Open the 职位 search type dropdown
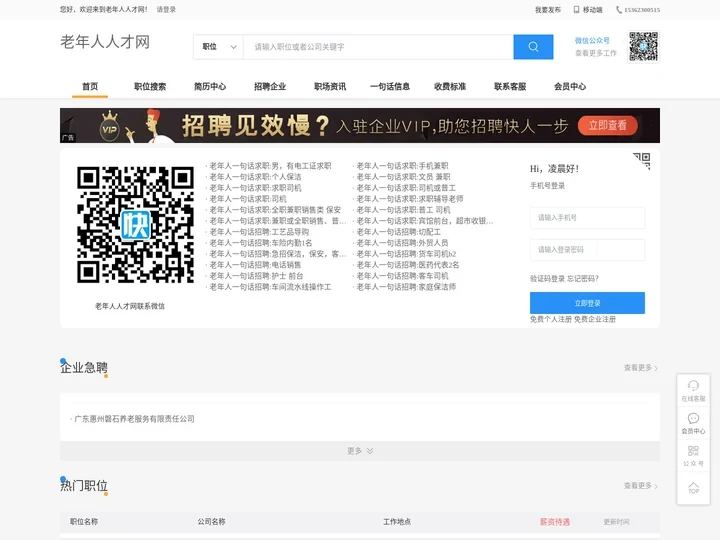720x540 pixels. [219, 46]
